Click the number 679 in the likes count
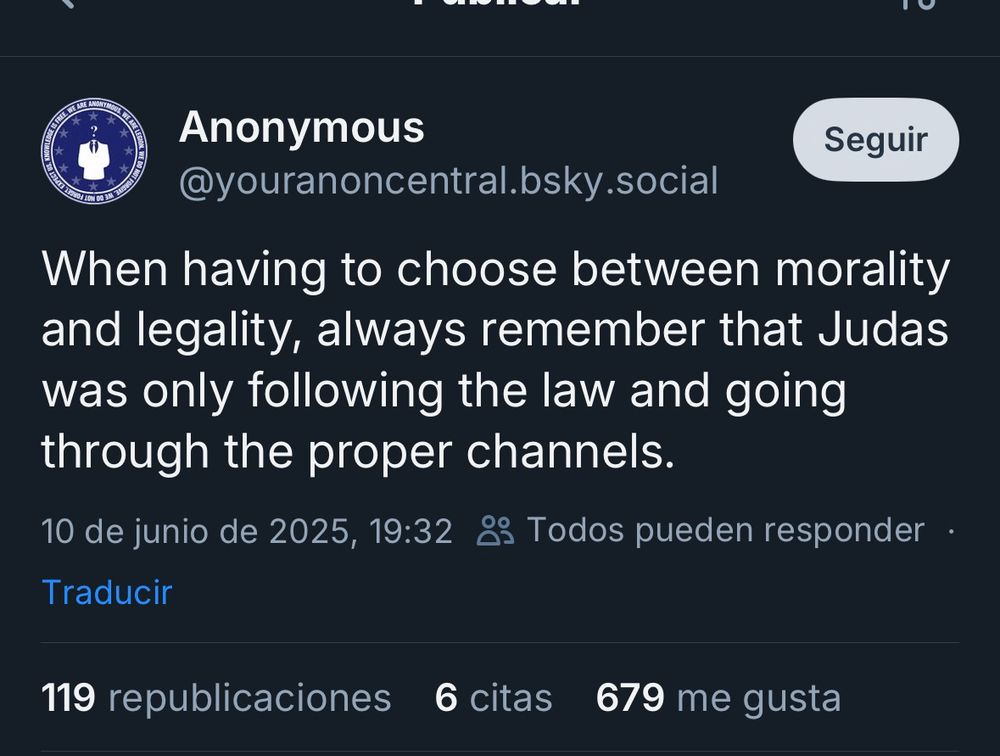Screen dimensions: 1000x756 point(630,697)
